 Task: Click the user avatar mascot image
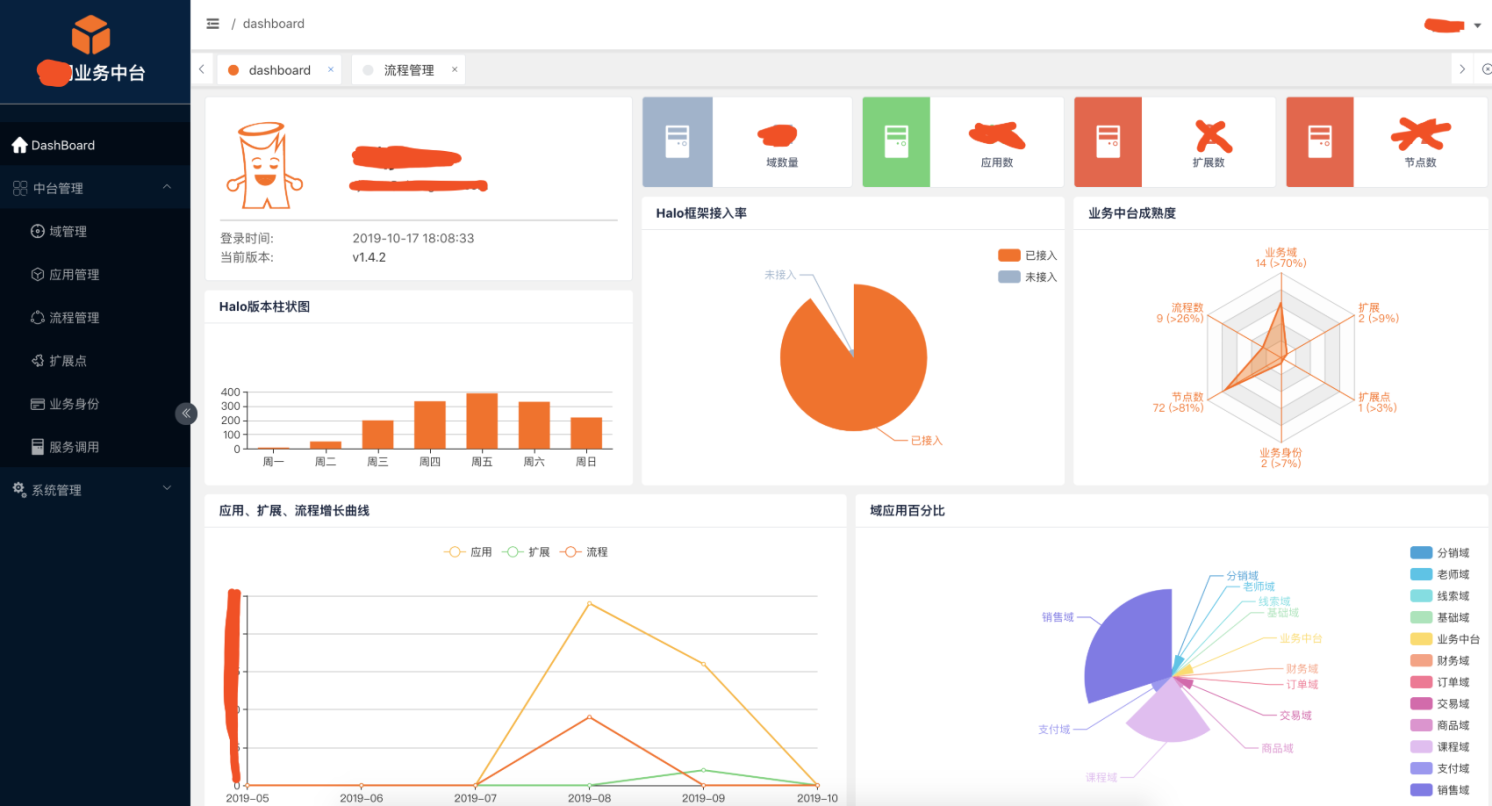click(x=265, y=167)
